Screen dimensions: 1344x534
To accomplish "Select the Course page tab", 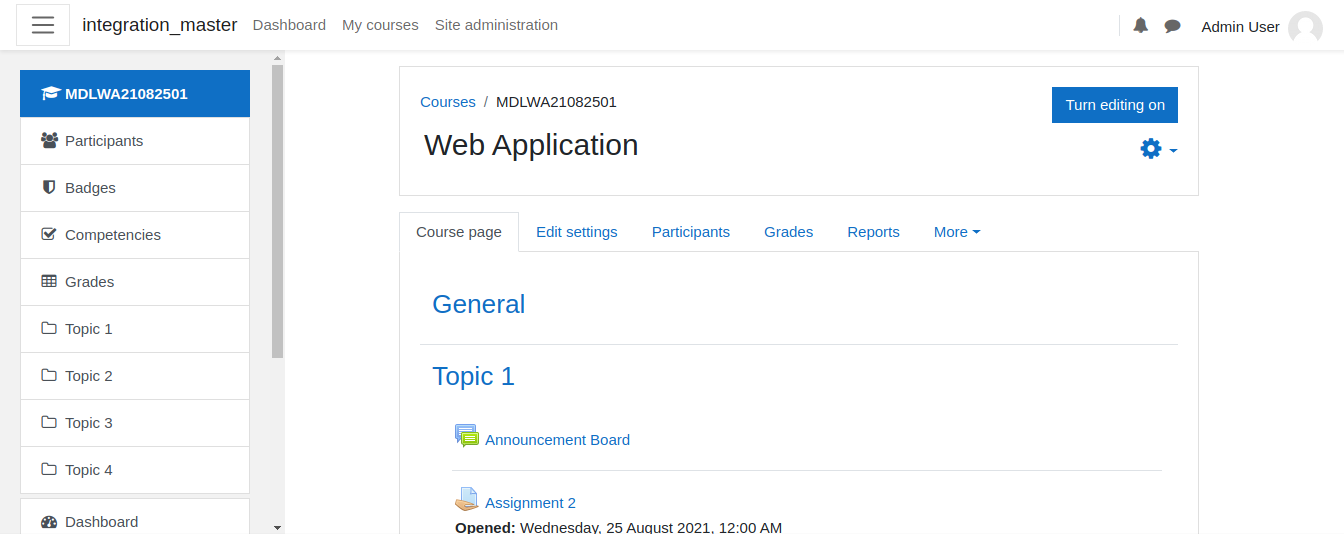I will pos(459,232).
